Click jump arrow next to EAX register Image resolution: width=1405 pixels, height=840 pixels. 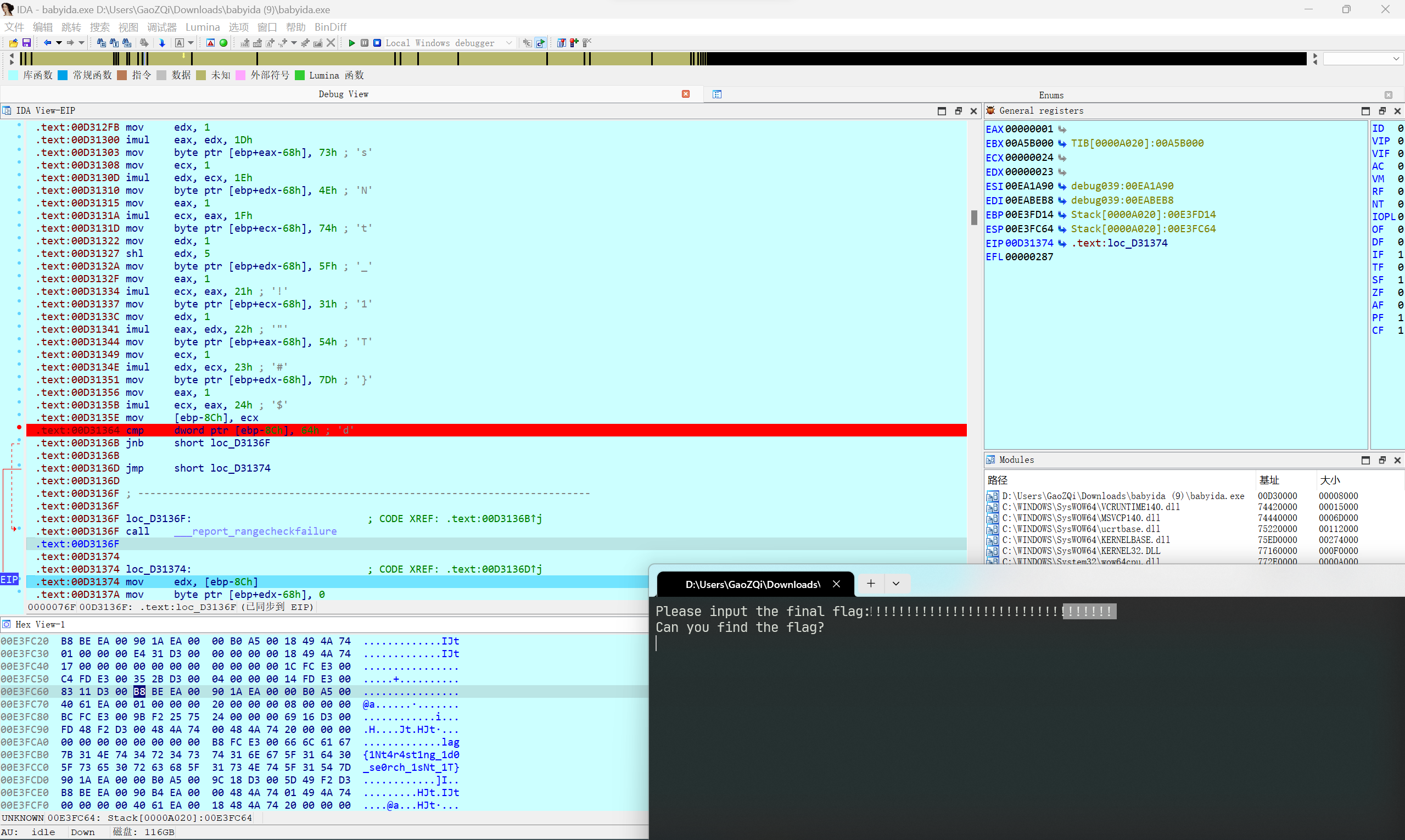pos(1062,129)
